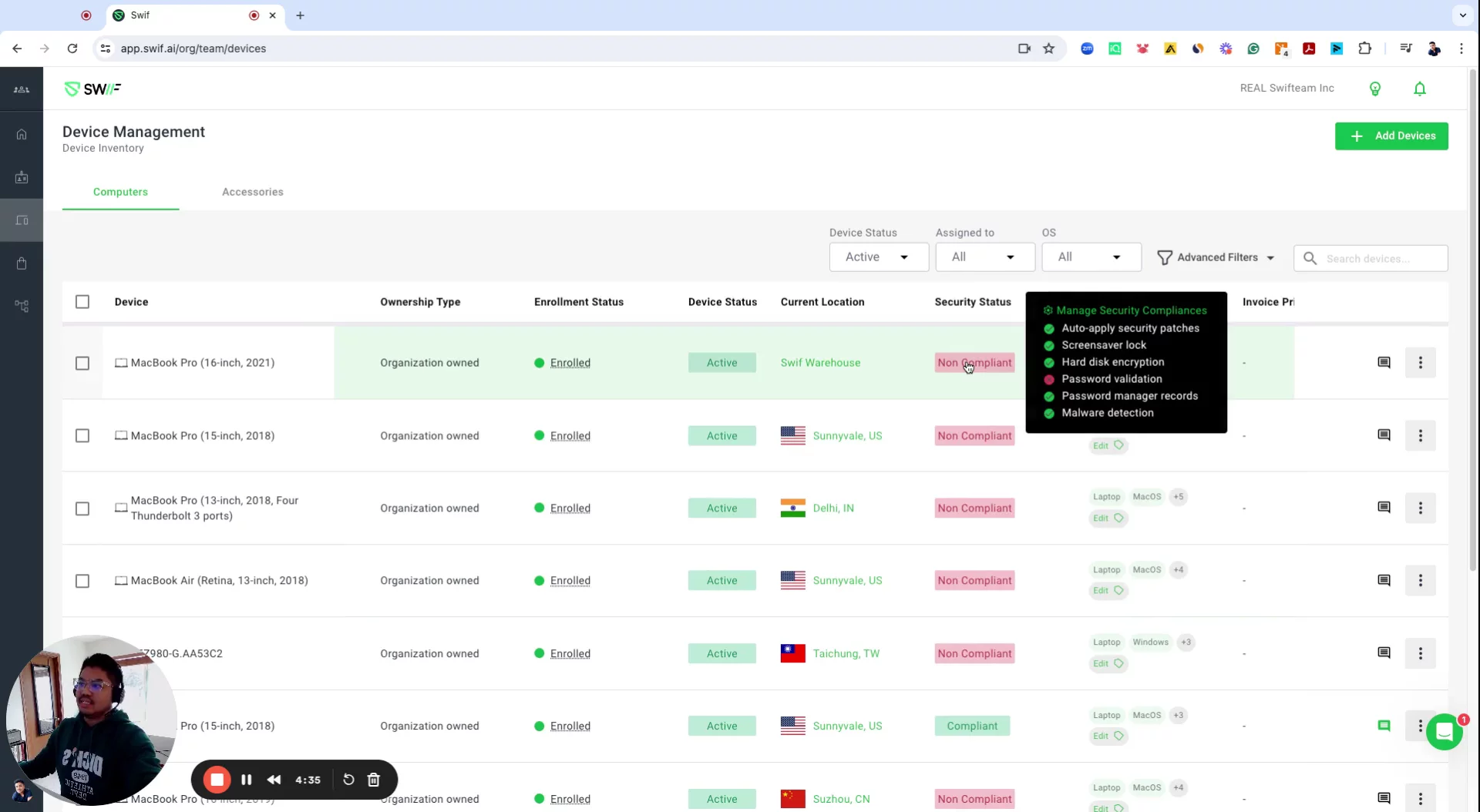Click the lightbulb tips icon
The image size is (1480, 812).
pos(1374,89)
